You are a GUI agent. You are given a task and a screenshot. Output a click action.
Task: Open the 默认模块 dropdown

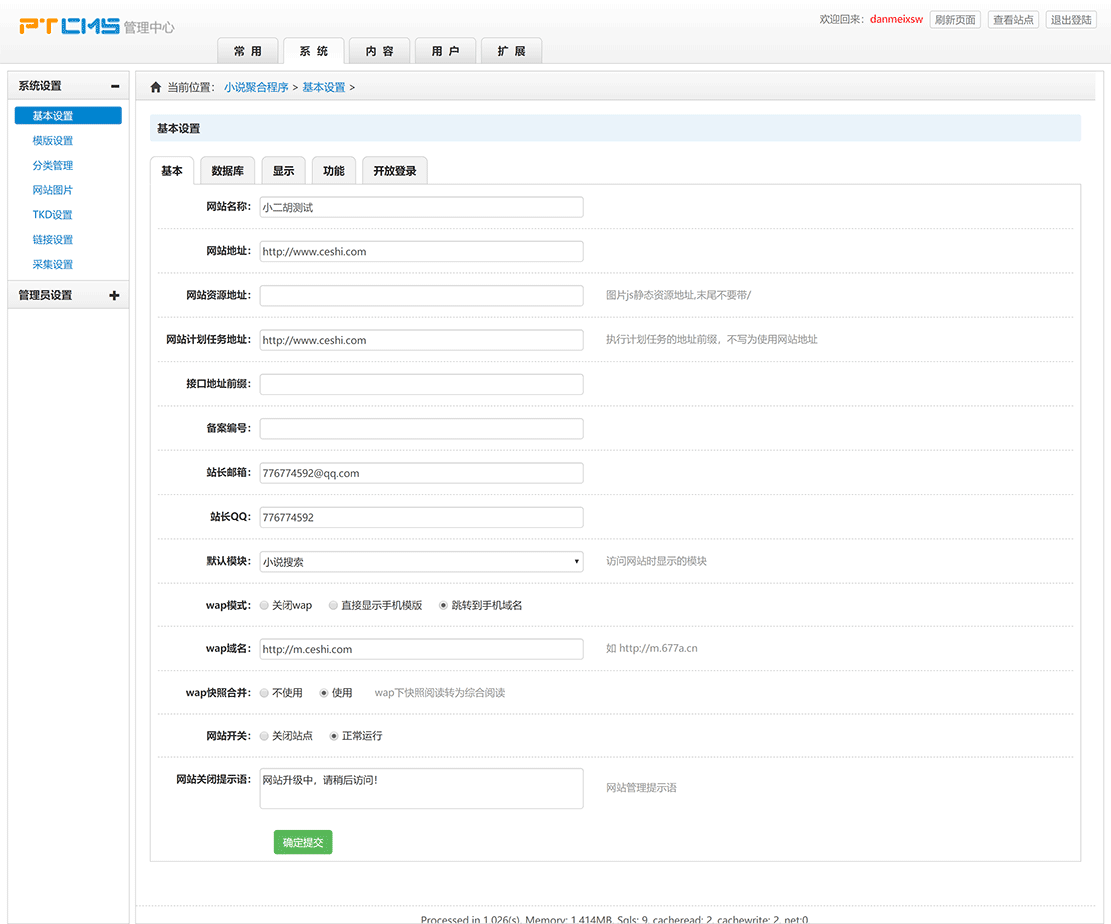tap(421, 562)
